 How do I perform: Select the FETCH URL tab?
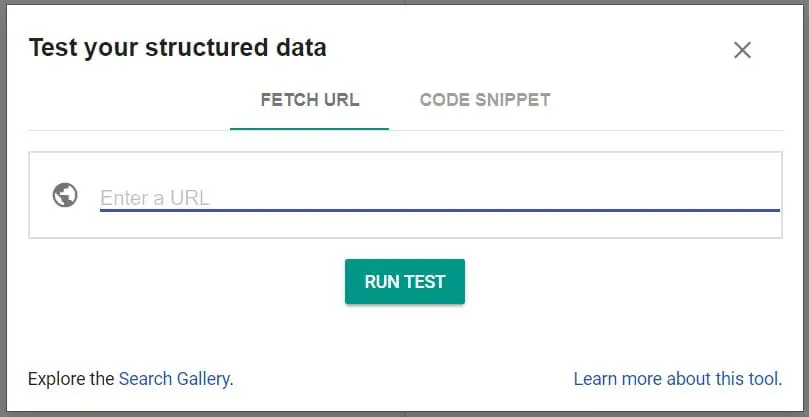[310, 100]
